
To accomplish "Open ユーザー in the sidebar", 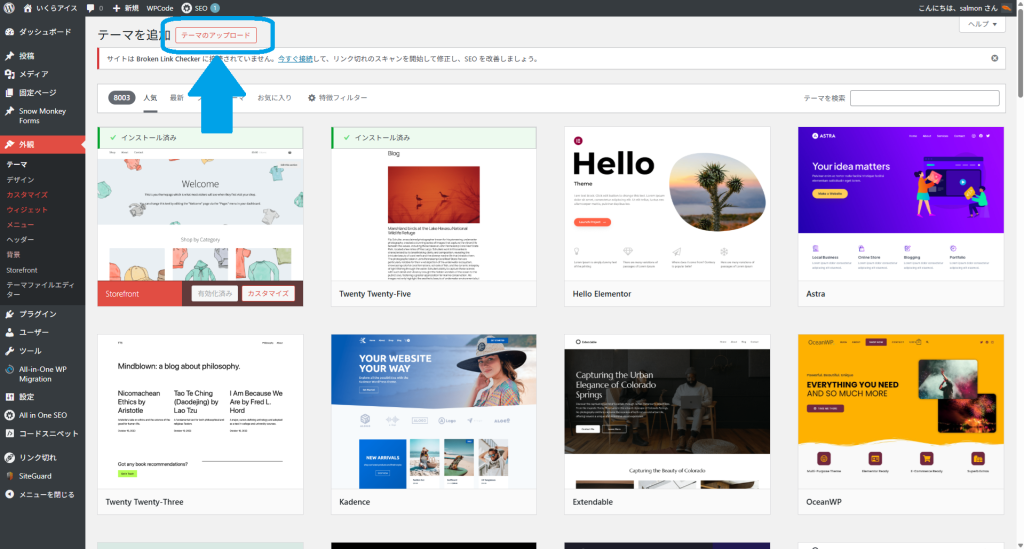I will (34, 332).
